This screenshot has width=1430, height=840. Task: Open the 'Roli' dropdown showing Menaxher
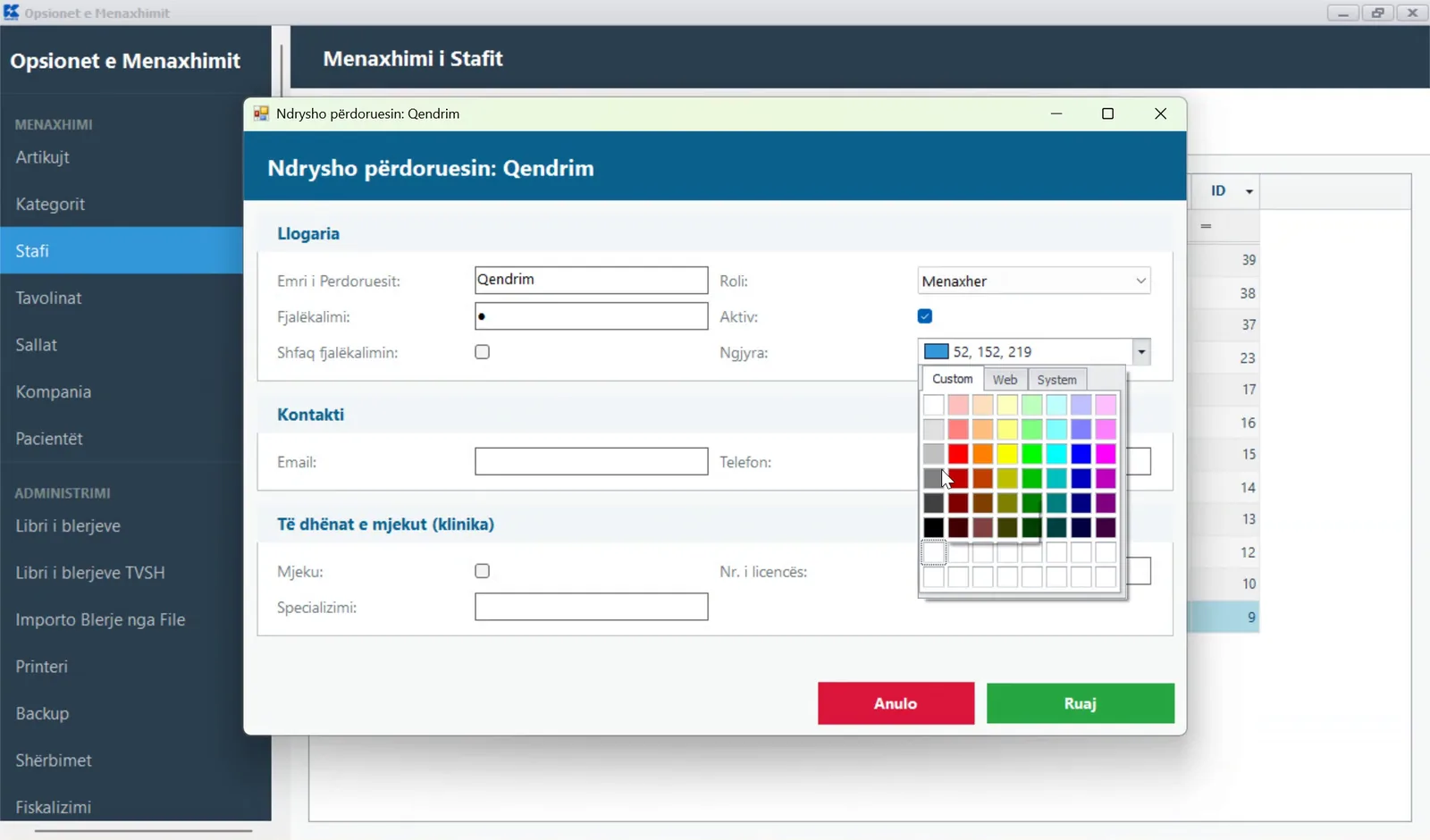click(1034, 281)
